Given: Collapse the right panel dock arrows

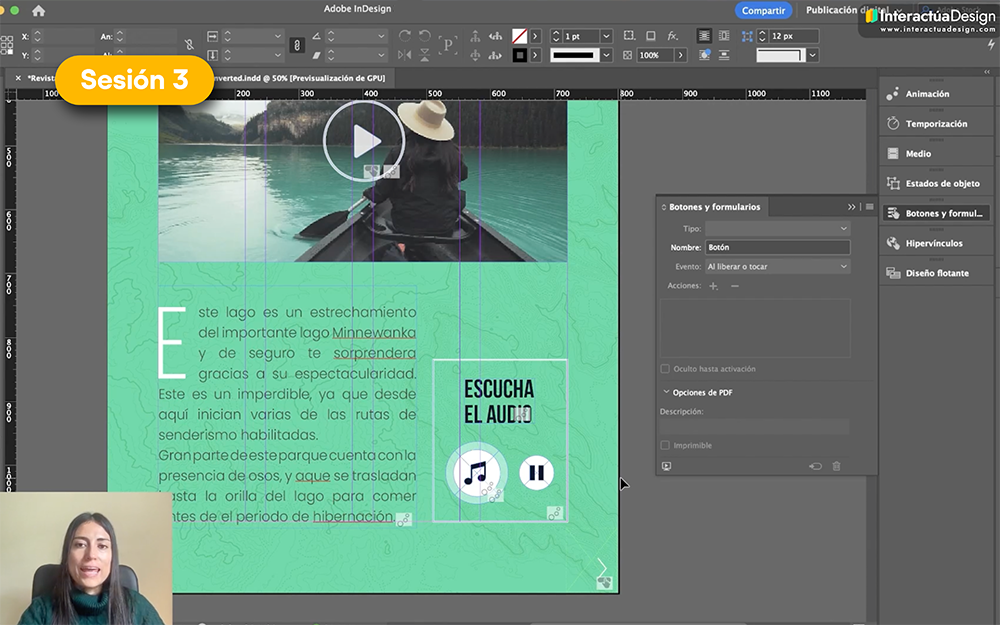Looking at the screenshot, I should point(987,72).
